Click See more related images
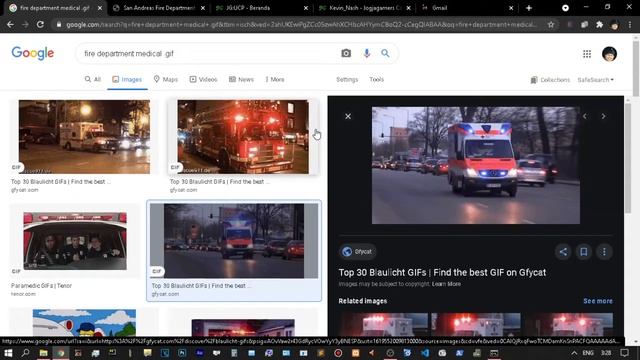 598,301
